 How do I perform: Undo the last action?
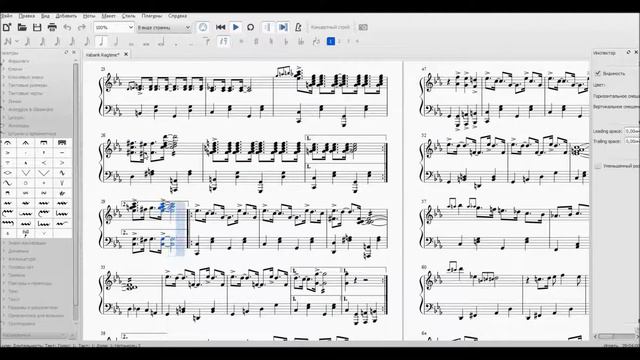67,27
